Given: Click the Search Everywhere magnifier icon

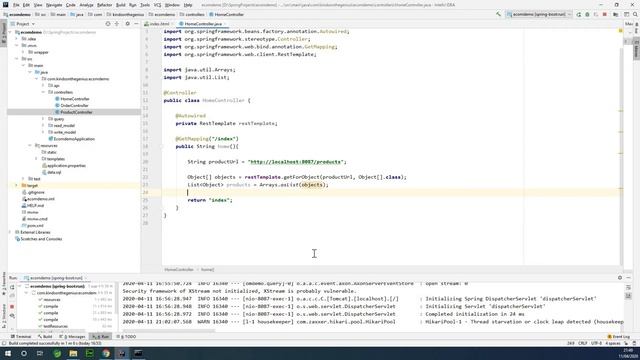Looking at the screenshot, I should (x=635, y=14).
